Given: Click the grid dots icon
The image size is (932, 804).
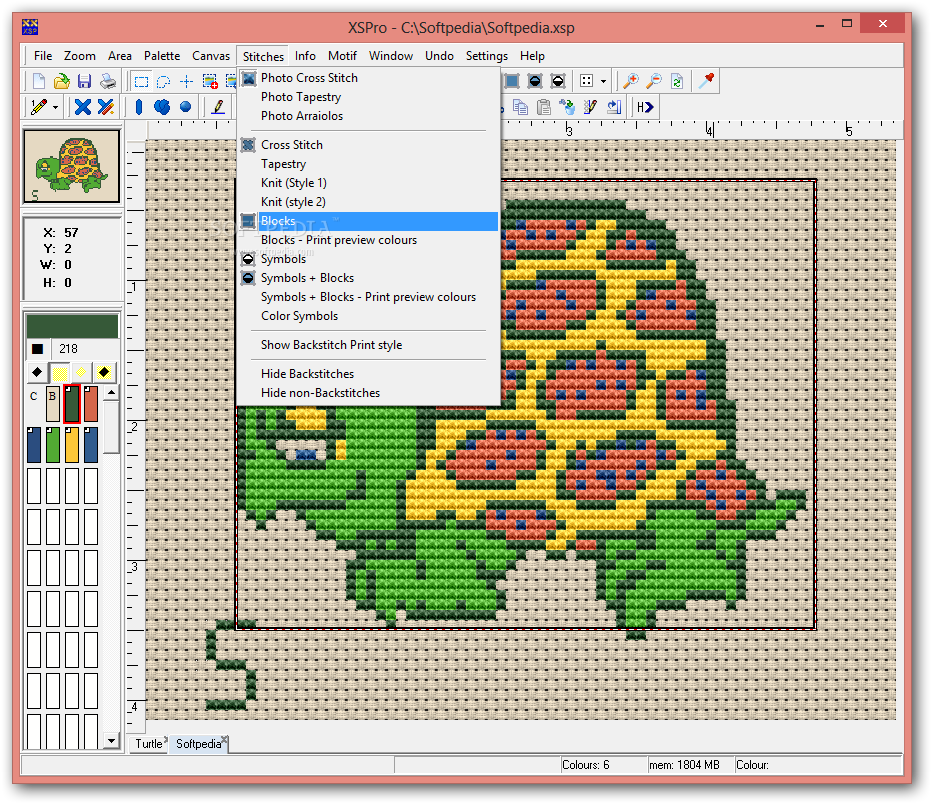Looking at the screenshot, I should click(587, 81).
